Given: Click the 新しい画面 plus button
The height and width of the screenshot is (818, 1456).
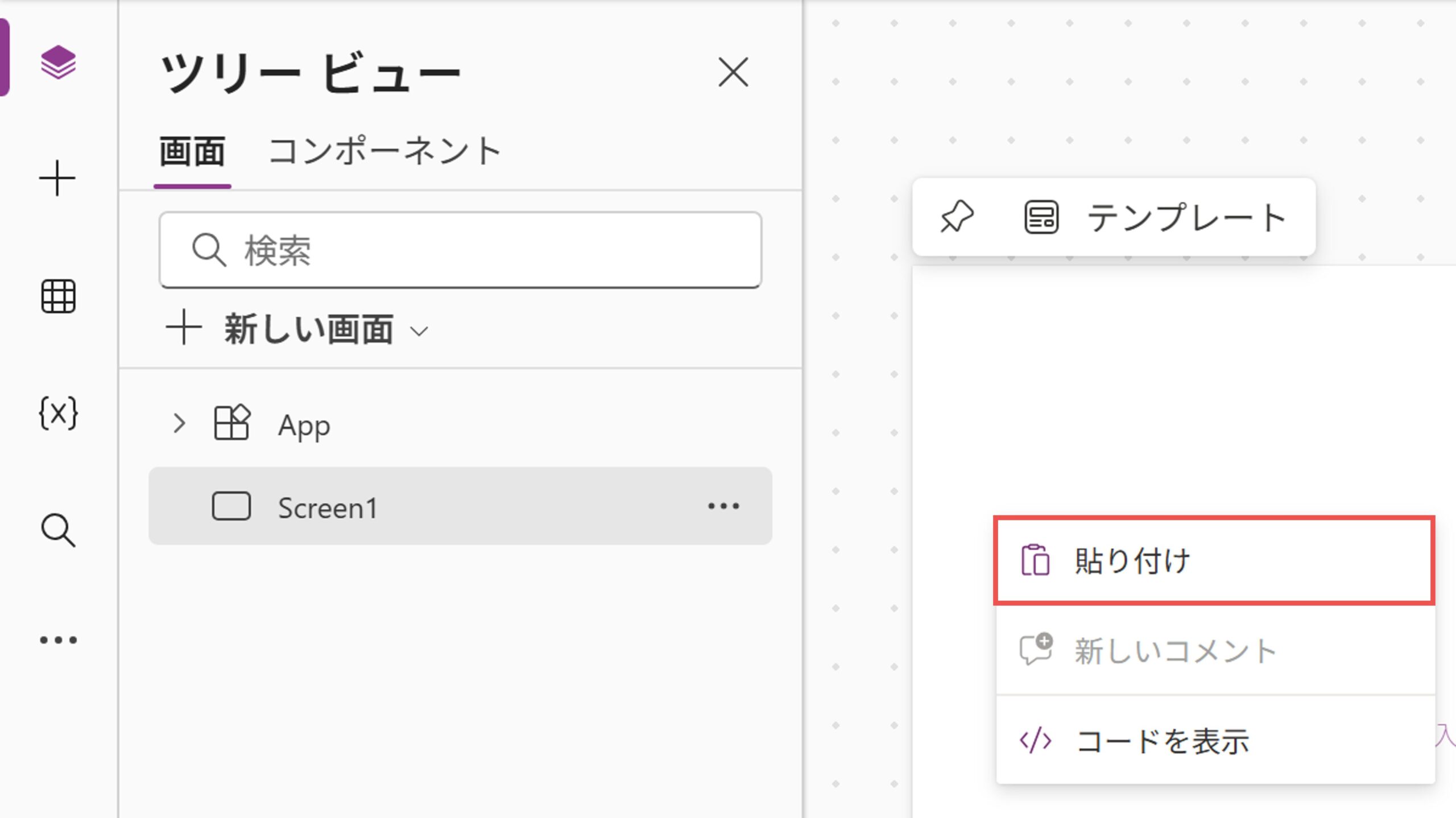Looking at the screenshot, I should 184,328.
